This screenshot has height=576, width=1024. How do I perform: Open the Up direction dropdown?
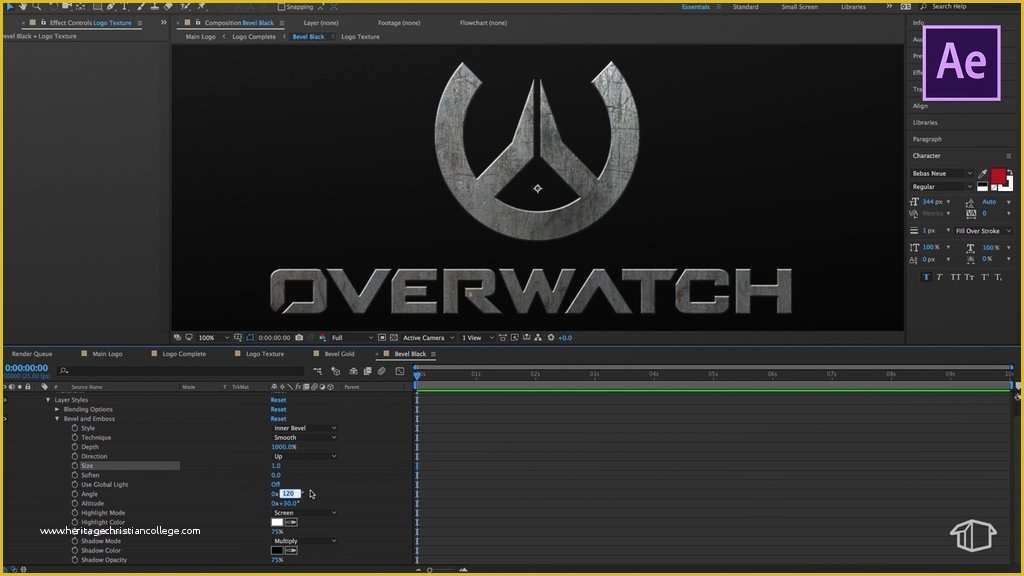coord(304,456)
